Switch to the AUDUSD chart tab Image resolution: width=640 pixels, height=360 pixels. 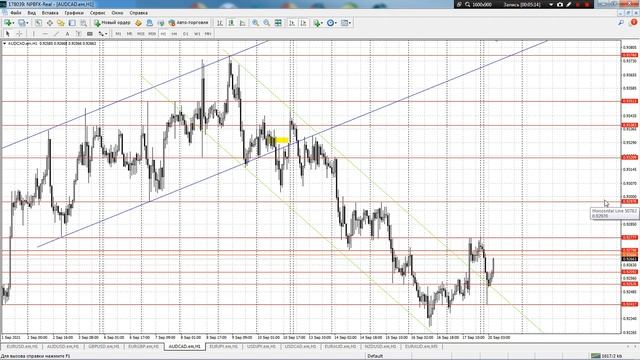coord(62,347)
